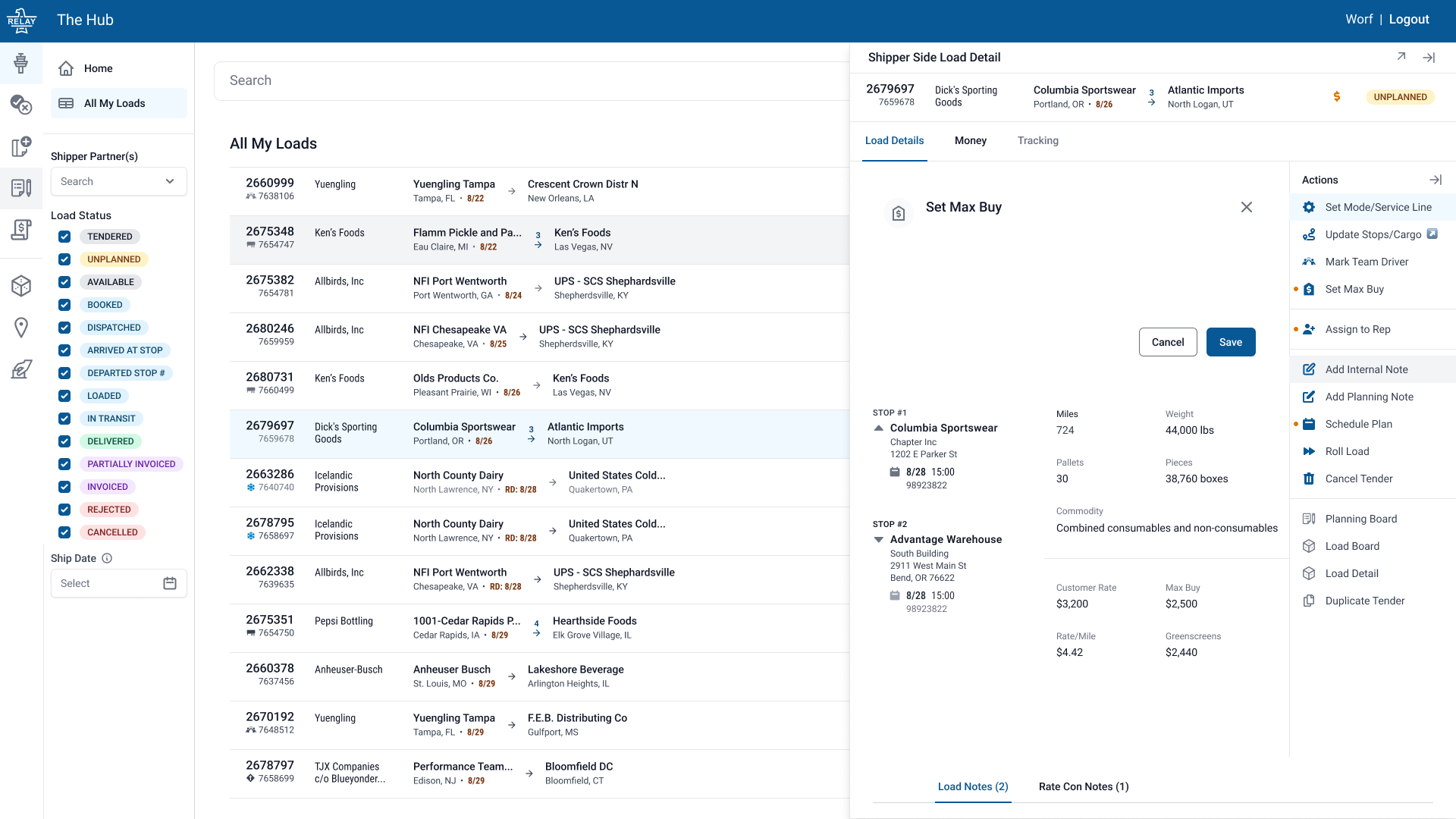Open the Load Notes (2) tab

pos(973,786)
